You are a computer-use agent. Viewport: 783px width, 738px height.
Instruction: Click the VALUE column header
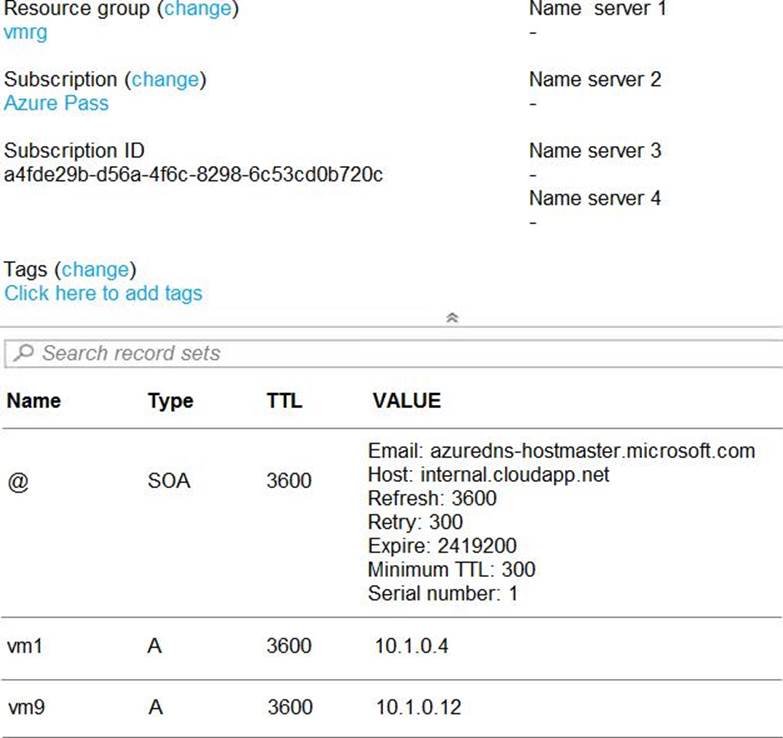point(406,401)
